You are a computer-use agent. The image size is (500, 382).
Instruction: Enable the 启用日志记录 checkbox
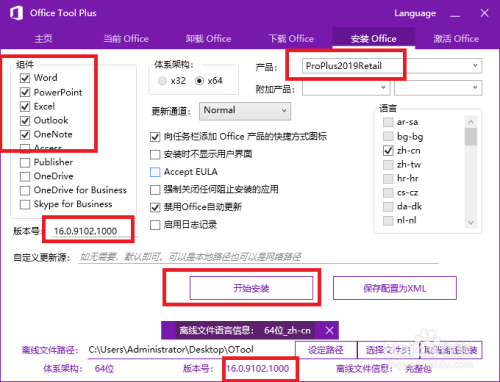point(155,225)
